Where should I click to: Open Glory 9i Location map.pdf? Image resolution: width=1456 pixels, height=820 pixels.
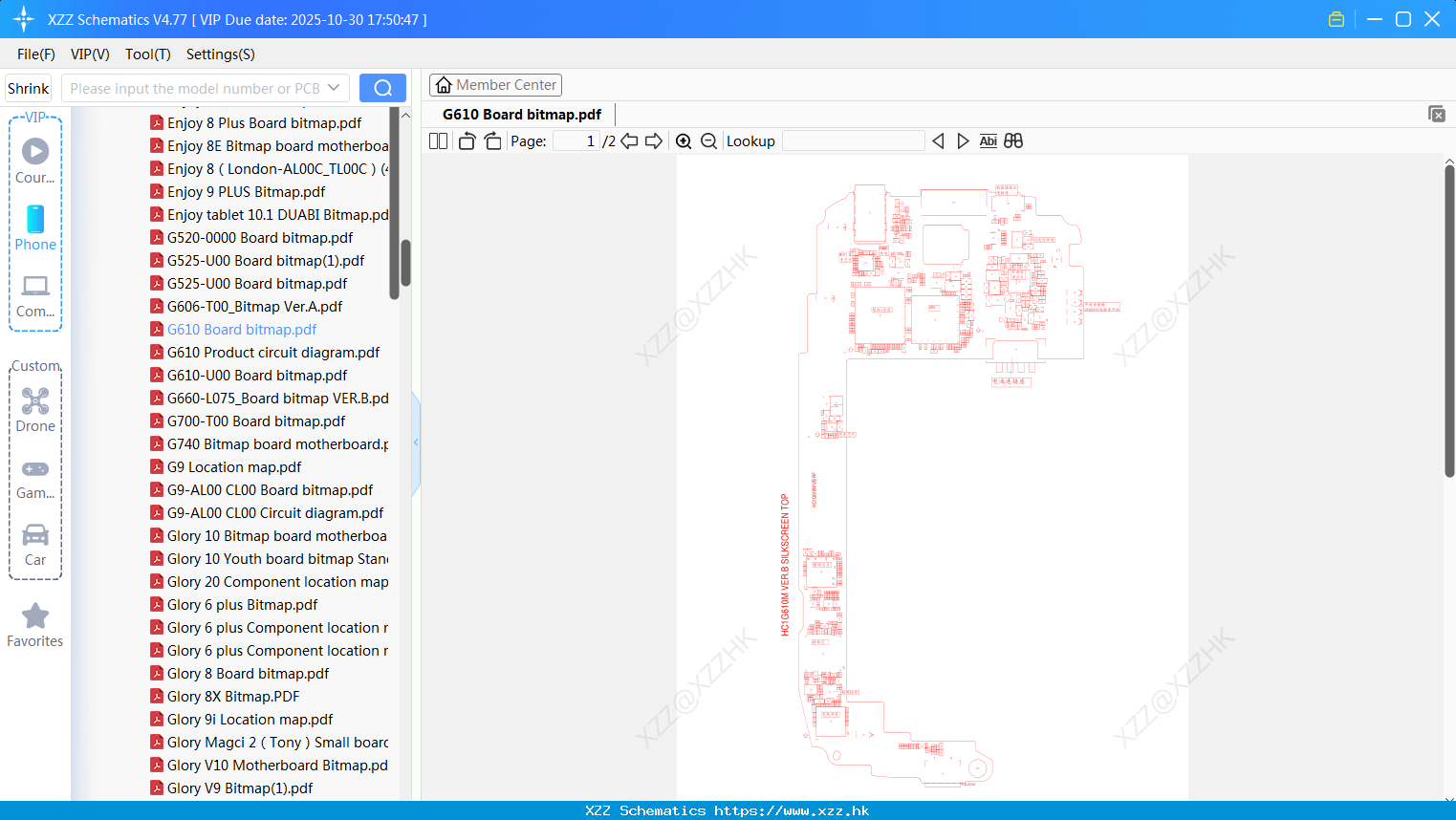click(250, 719)
